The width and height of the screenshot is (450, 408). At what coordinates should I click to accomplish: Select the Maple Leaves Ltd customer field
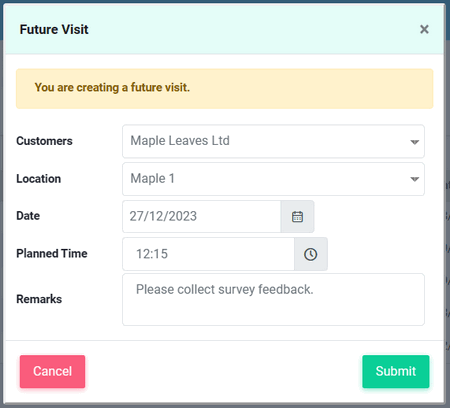pos(273,141)
